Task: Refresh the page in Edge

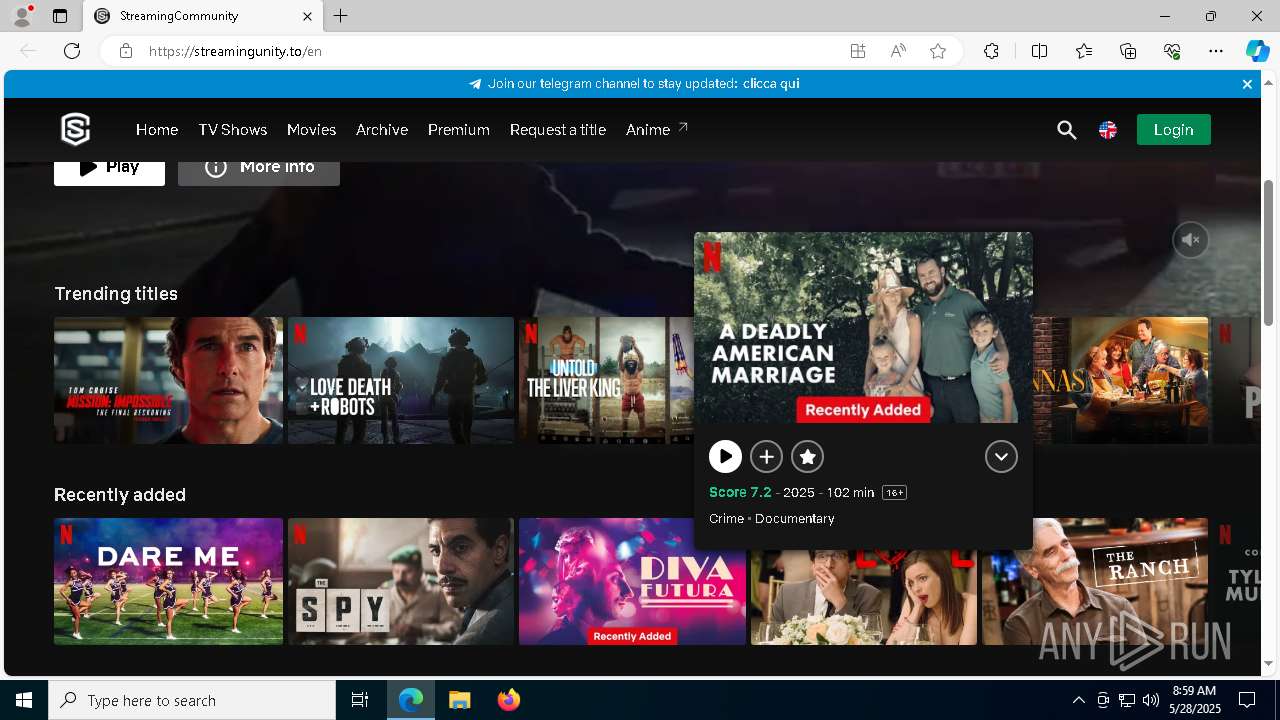Action: (x=72, y=51)
